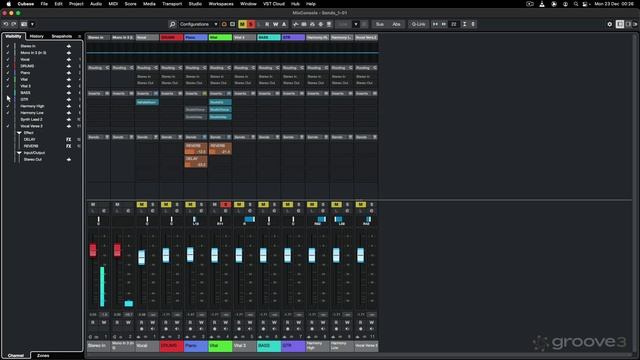Click the red S deactivate-all-solos toolbar button

[251, 24]
